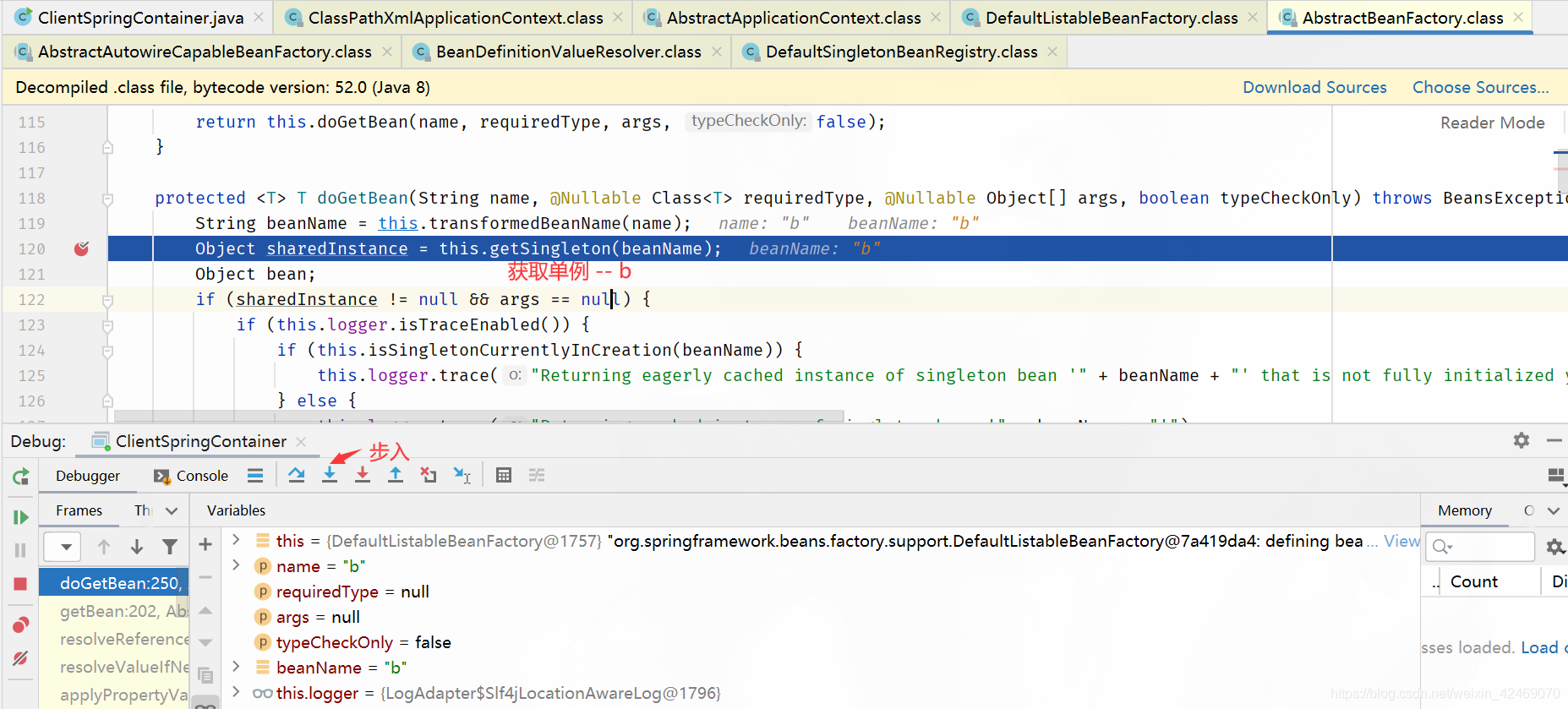The image size is (1568, 709).
Task: Collapse the code fold on line 122
Action: click(107, 300)
